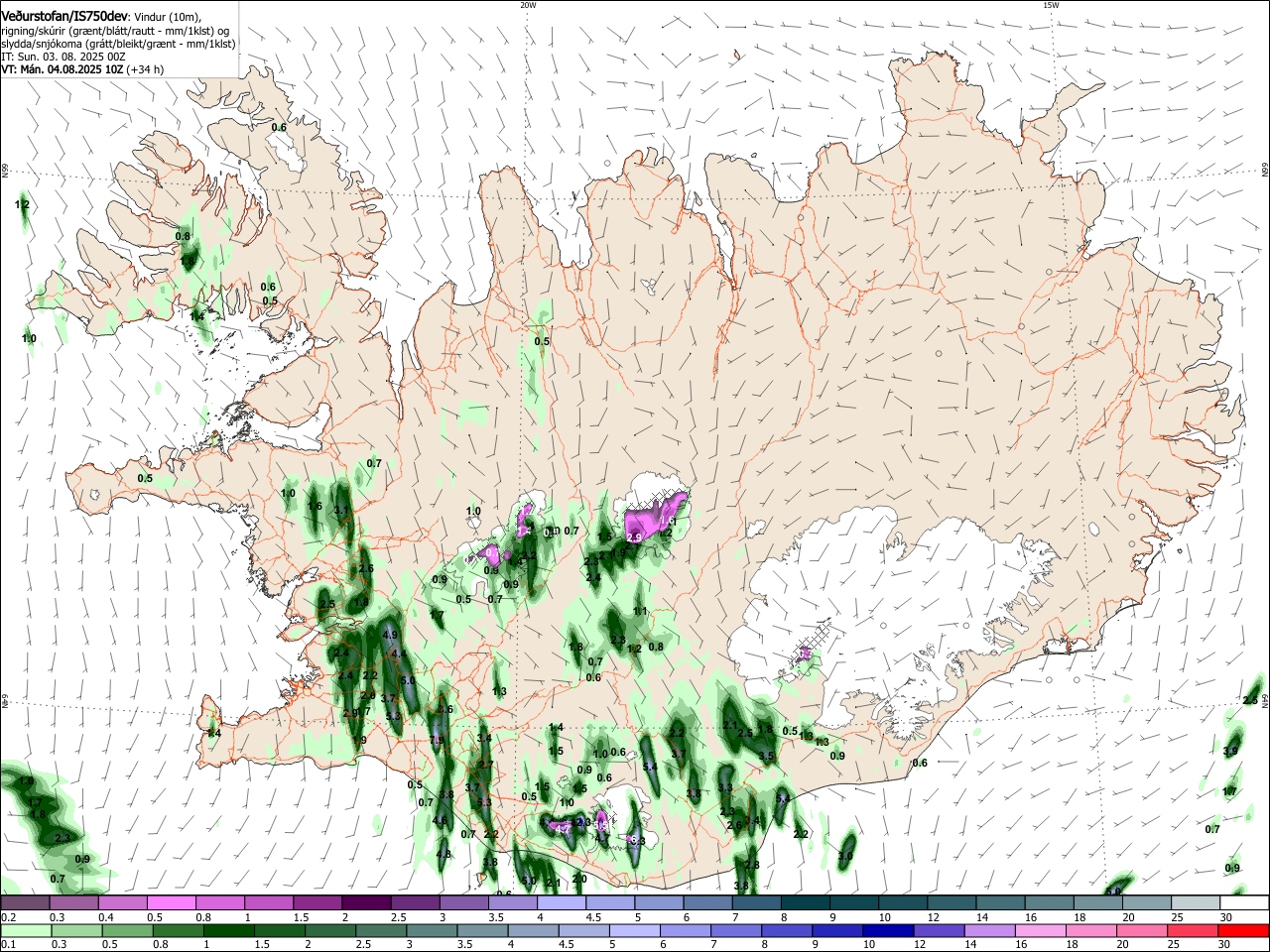Viewport: 1270px width, 952px height.
Task: Click the Veðurstofan/IS750dev title text
Action: coord(64,17)
